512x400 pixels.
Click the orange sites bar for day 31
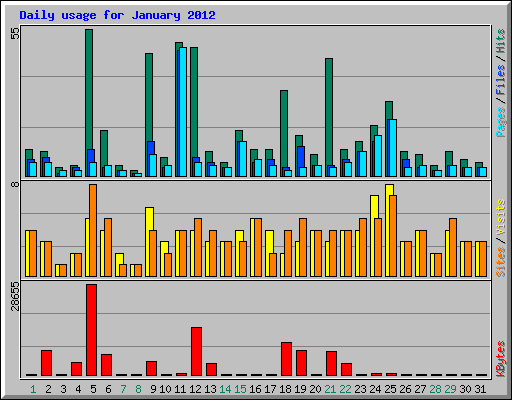coord(483,259)
